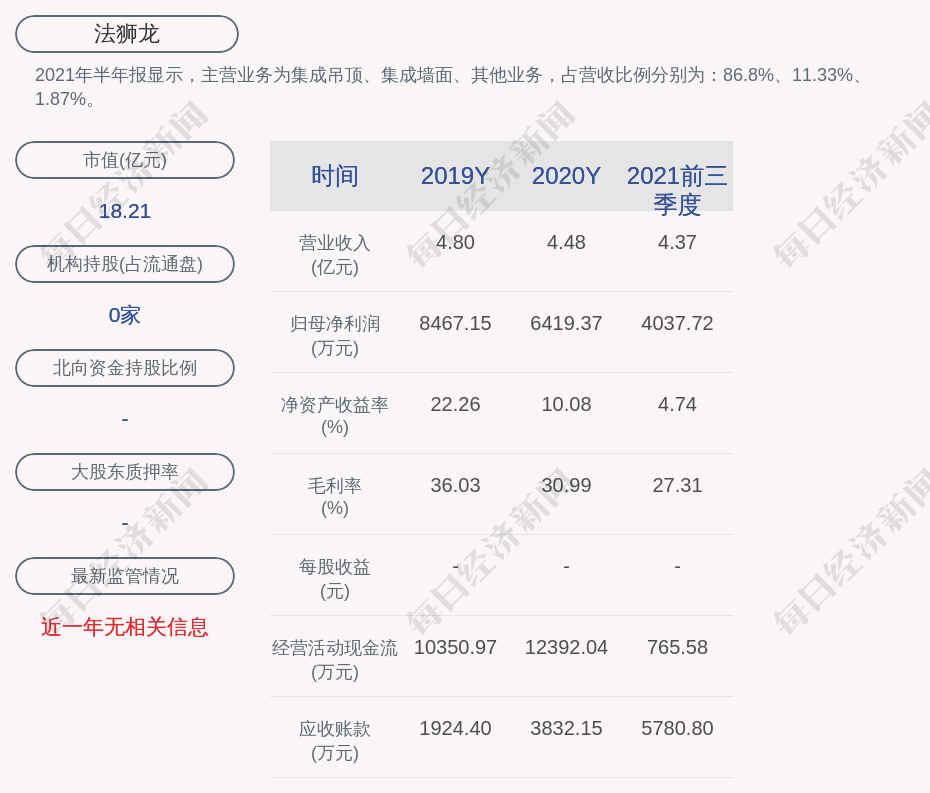Select the 2020Y column header
This screenshot has width=930, height=793.
(566, 176)
